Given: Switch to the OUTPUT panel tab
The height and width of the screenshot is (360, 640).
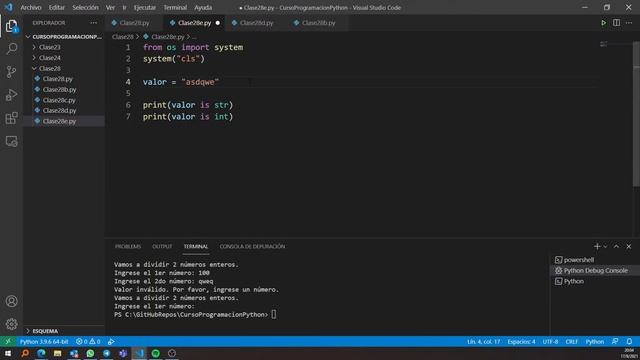Looking at the screenshot, I should pos(162,247).
